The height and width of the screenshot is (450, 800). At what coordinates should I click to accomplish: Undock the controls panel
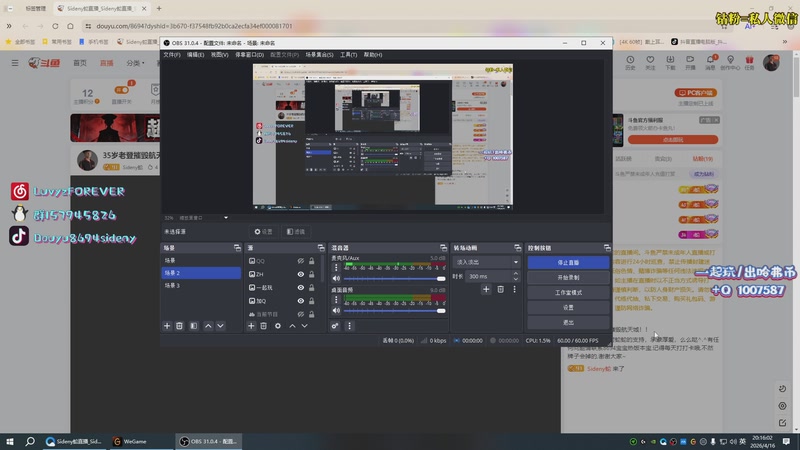(x=607, y=247)
